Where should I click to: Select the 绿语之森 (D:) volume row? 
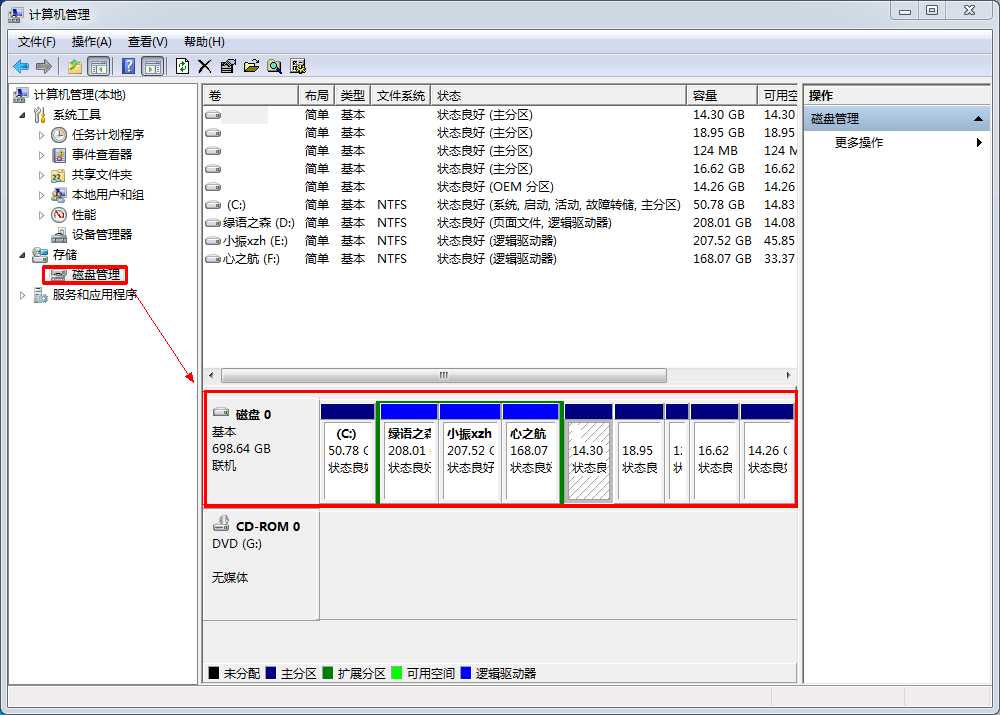(x=500, y=223)
